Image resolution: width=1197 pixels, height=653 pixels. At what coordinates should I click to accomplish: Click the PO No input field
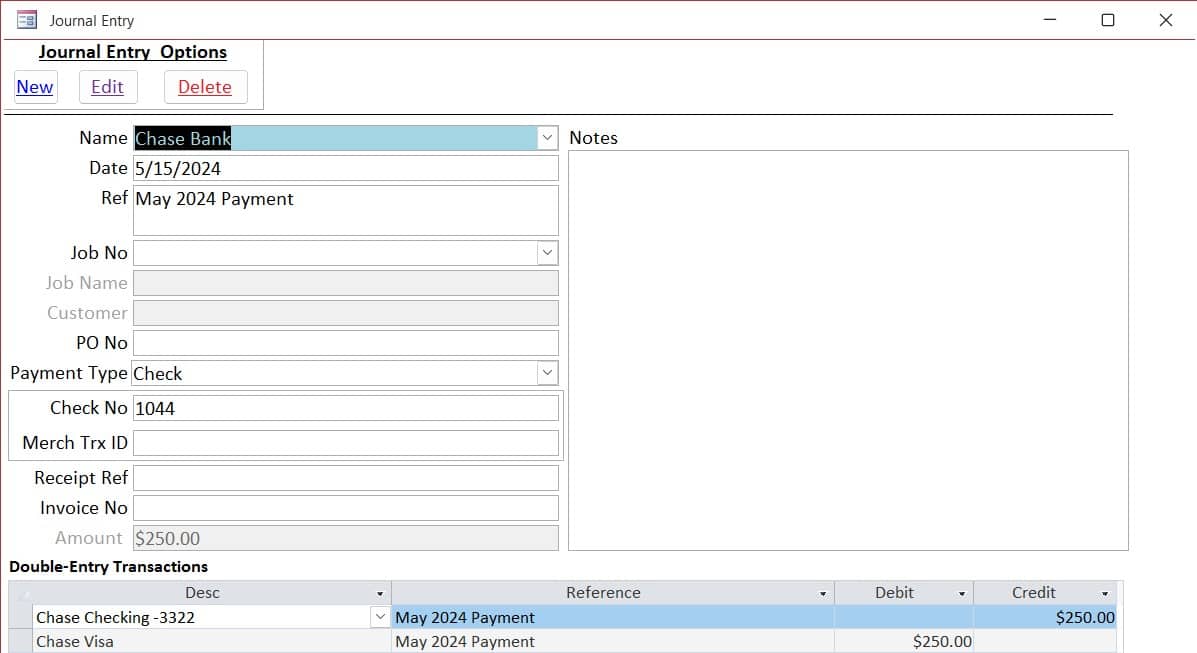(x=346, y=343)
